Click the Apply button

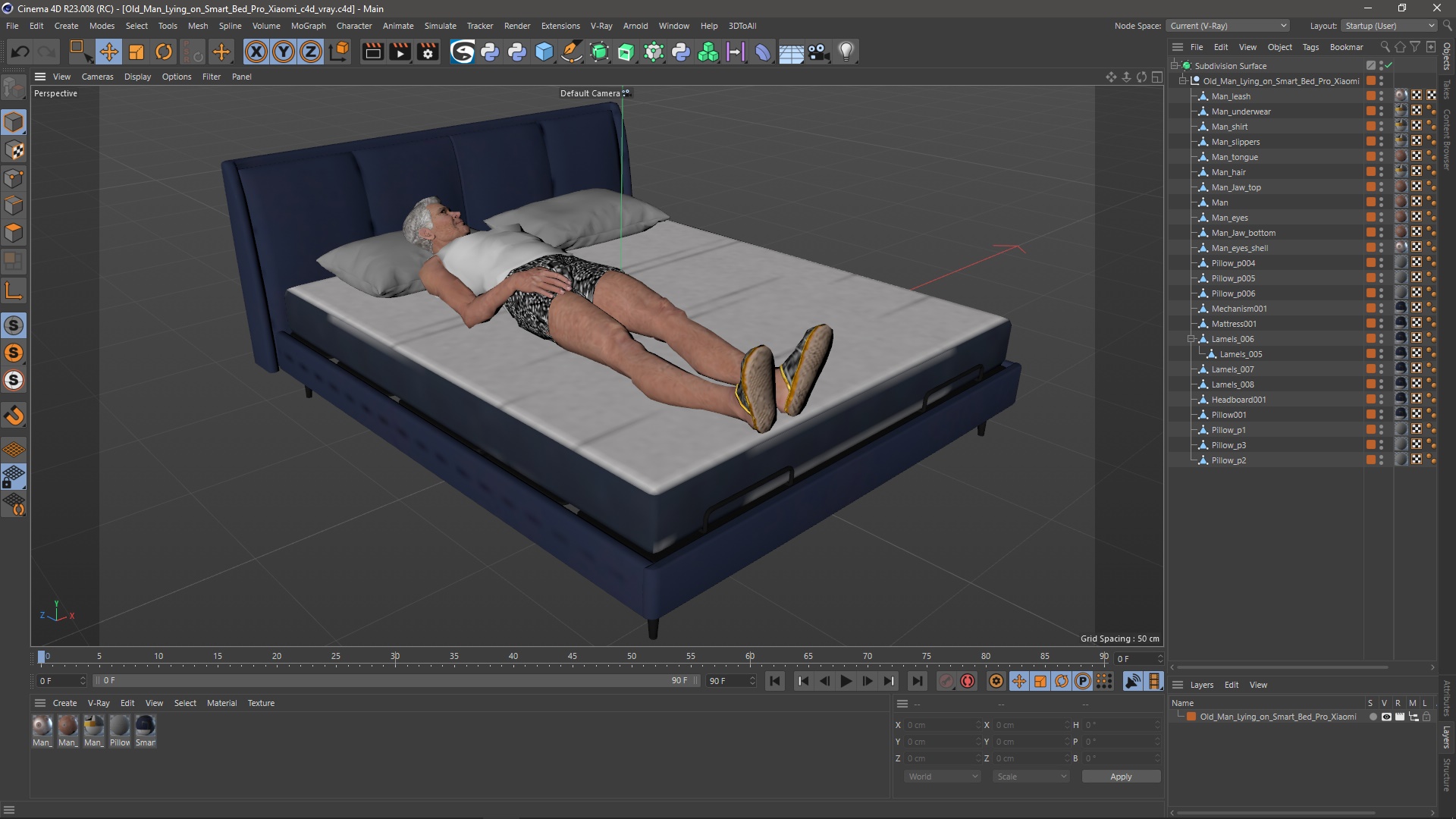tap(1121, 777)
